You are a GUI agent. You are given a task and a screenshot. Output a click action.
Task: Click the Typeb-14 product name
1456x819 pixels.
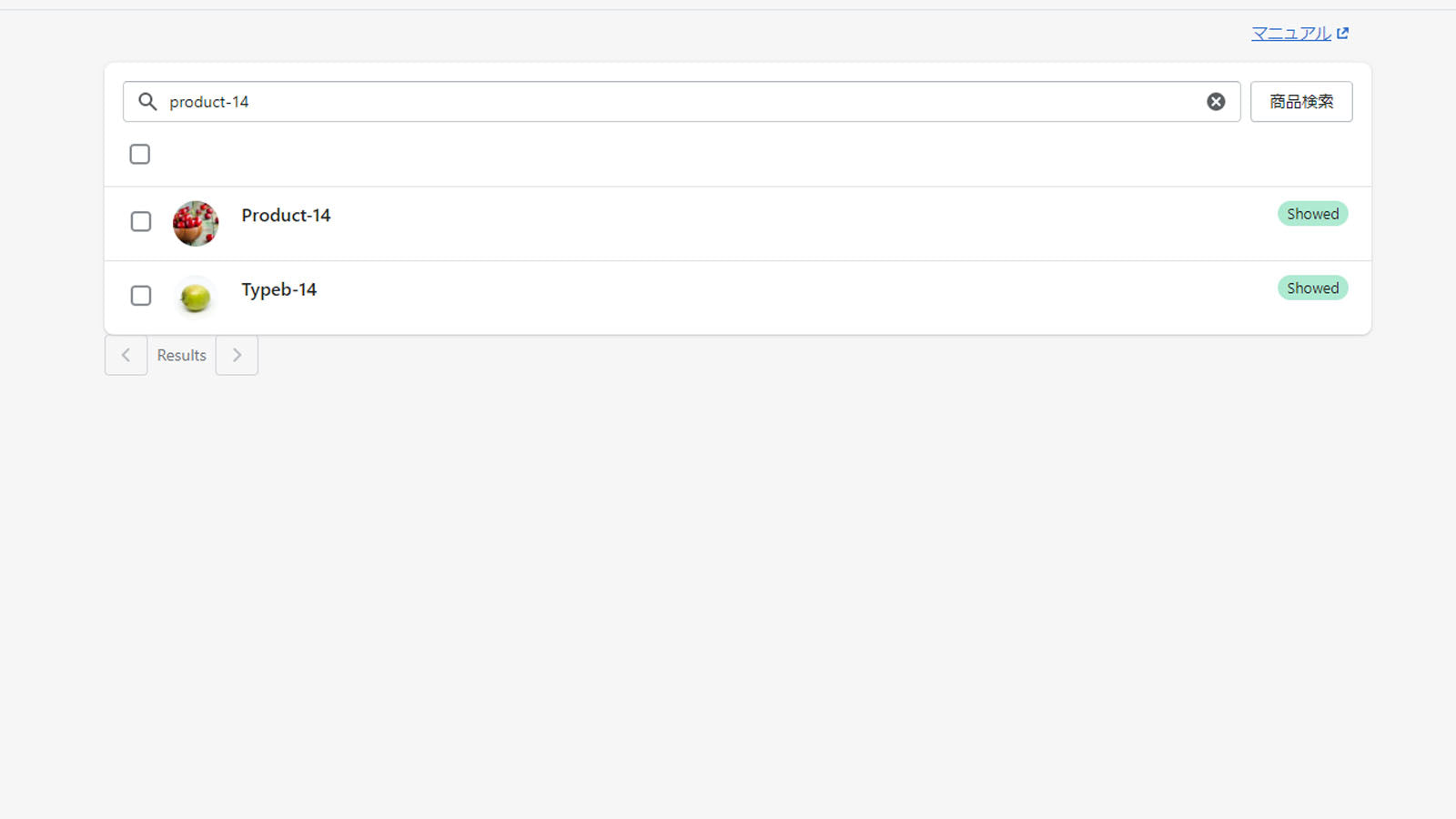[278, 290]
